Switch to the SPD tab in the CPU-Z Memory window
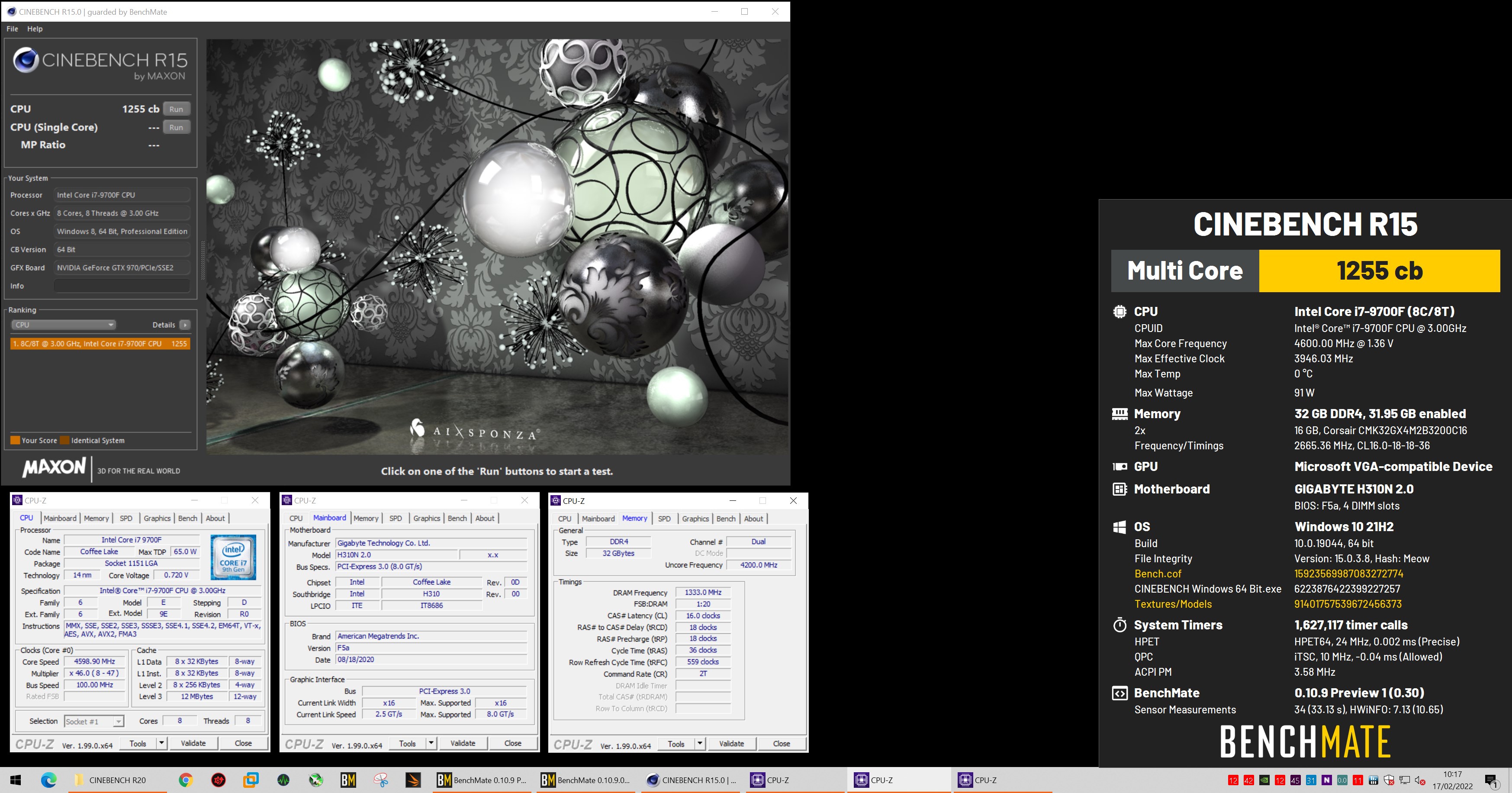Image resolution: width=1512 pixels, height=793 pixels. click(664, 519)
